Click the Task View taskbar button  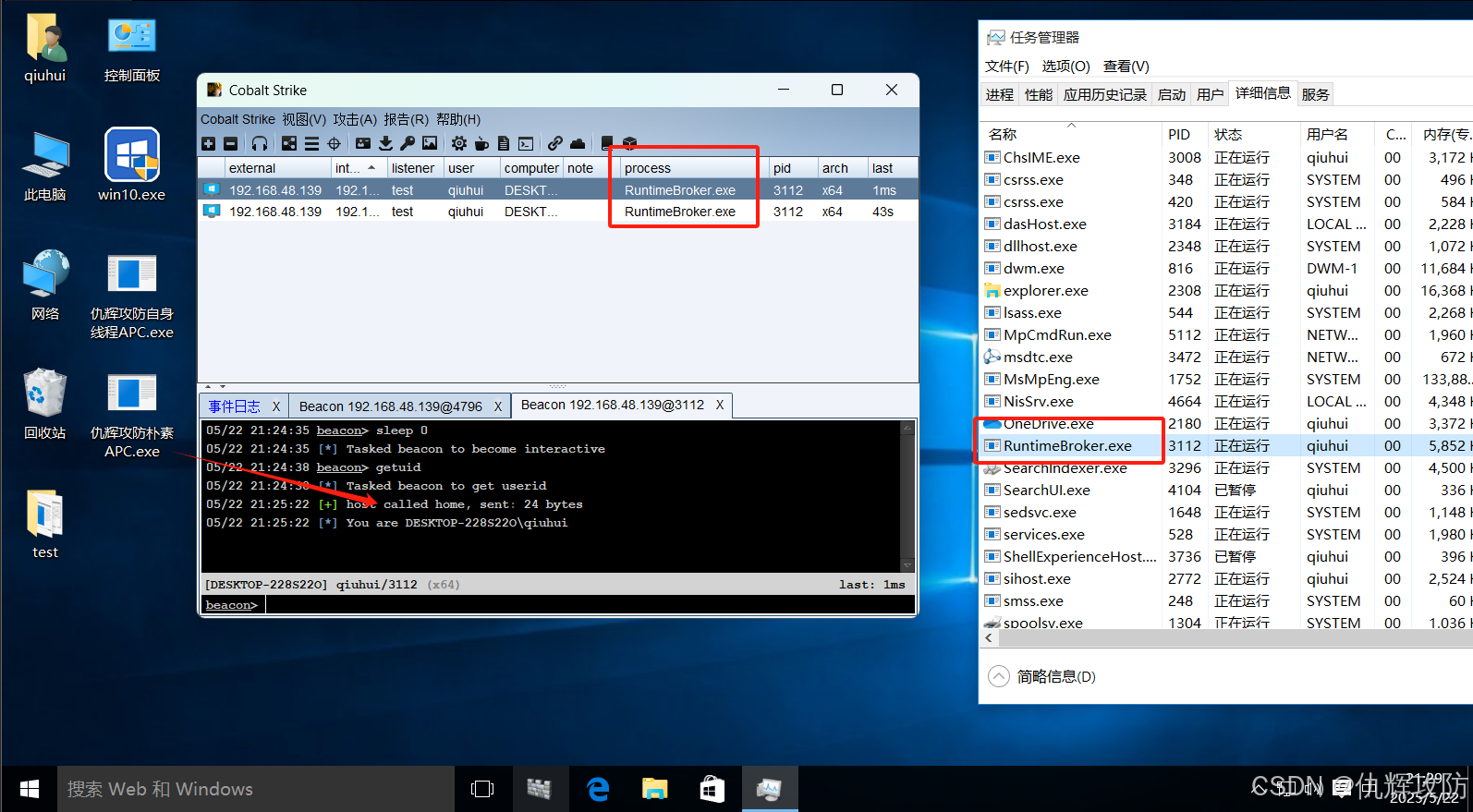(482, 789)
